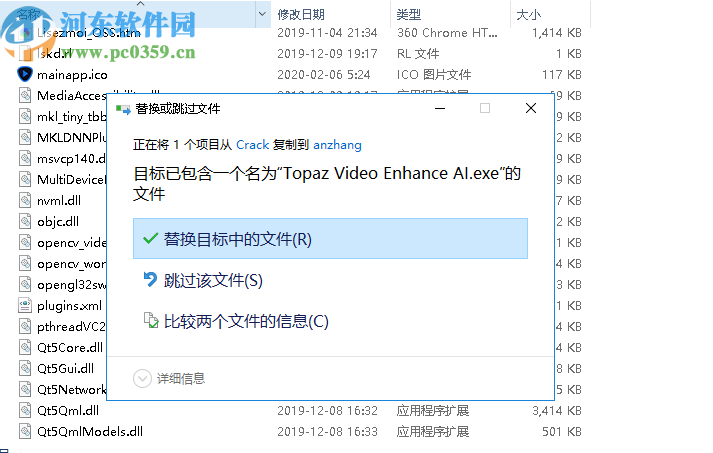713x453 pixels.
Task: Select MediaAccess dll file icon
Action: click(25, 95)
